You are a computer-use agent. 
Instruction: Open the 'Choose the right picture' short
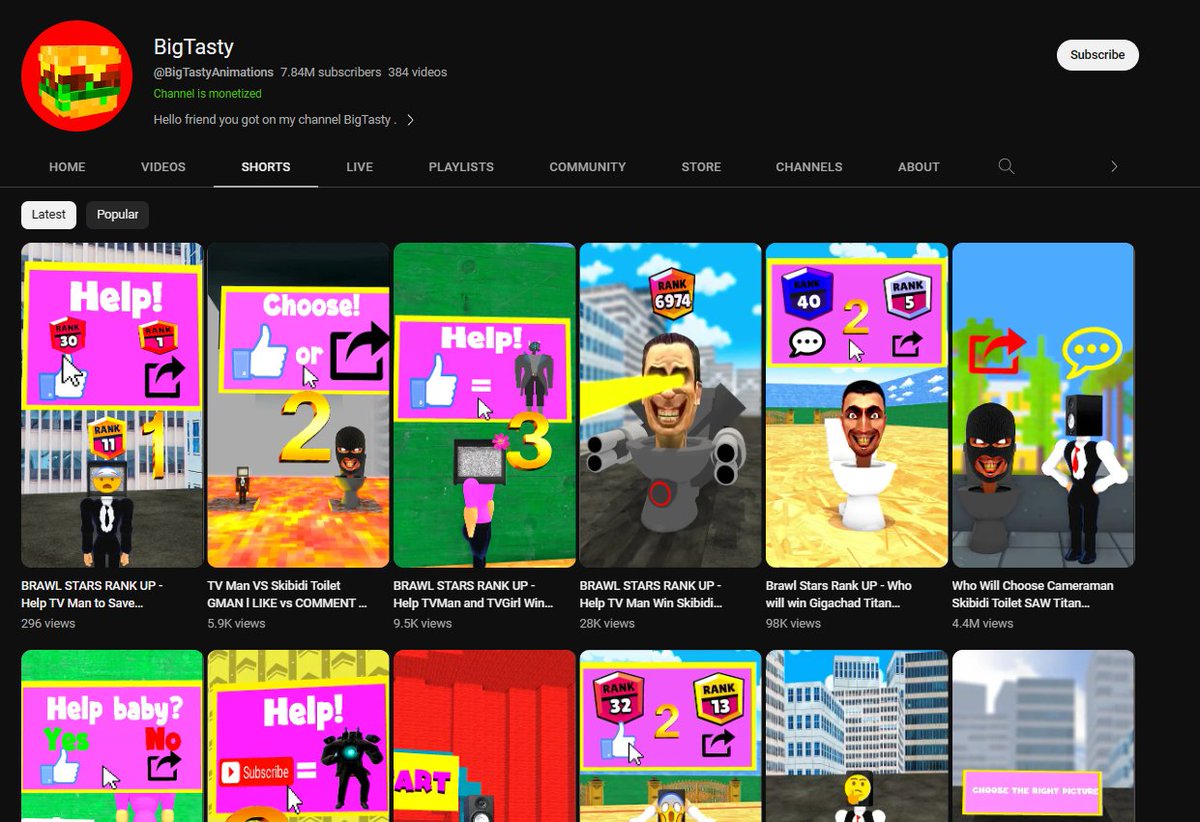point(1043,736)
